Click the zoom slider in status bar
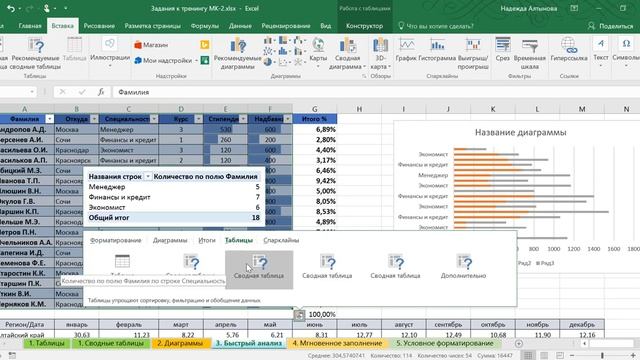The width and height of the screenshot is (640, 360). point(602,356)
